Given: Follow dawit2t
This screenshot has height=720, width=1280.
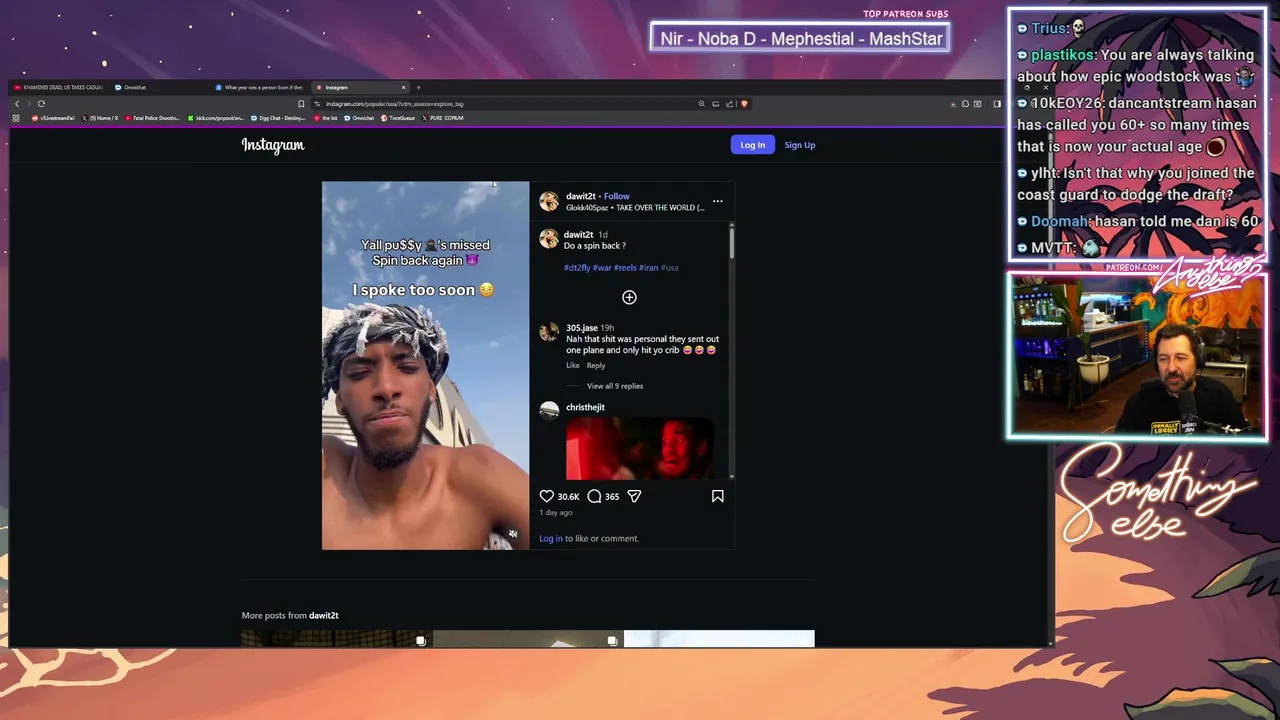Looking at the screenshot, I should click(617, 196).
